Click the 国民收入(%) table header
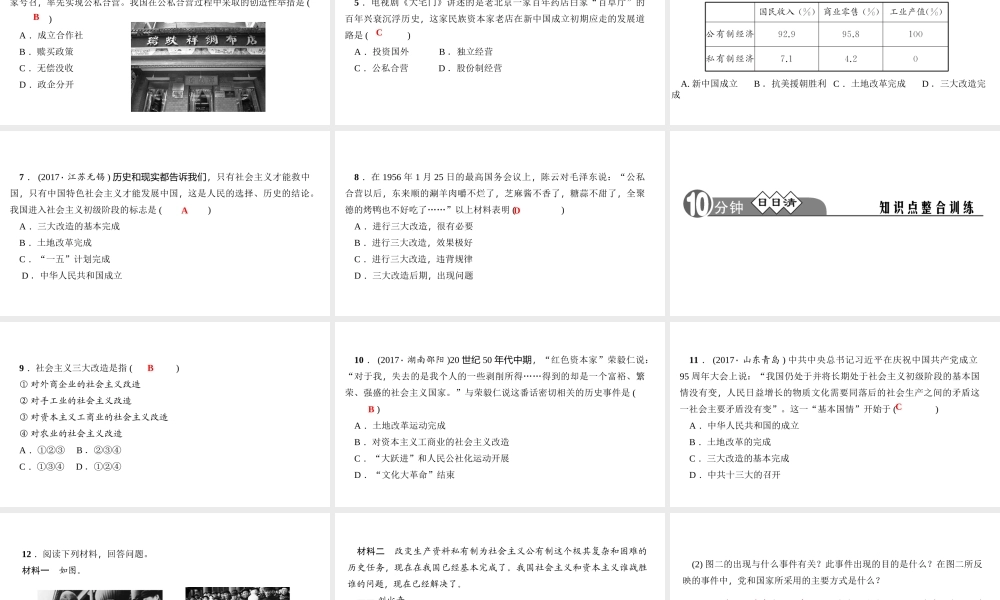 point(786,11)
